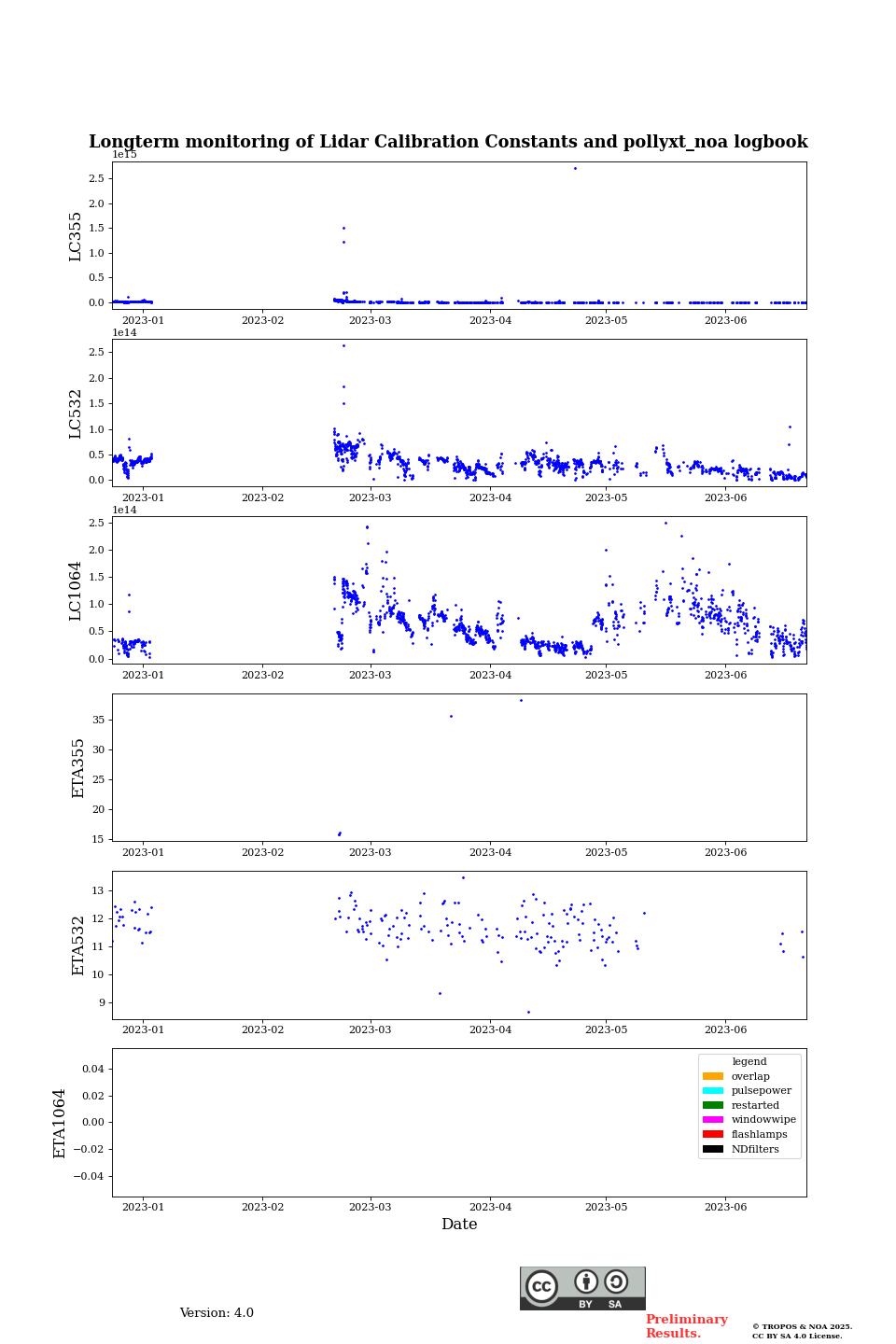Click the 1e15 exponent above LC355 plot
The image size is (896, 1344).
[x=125, y=155]
